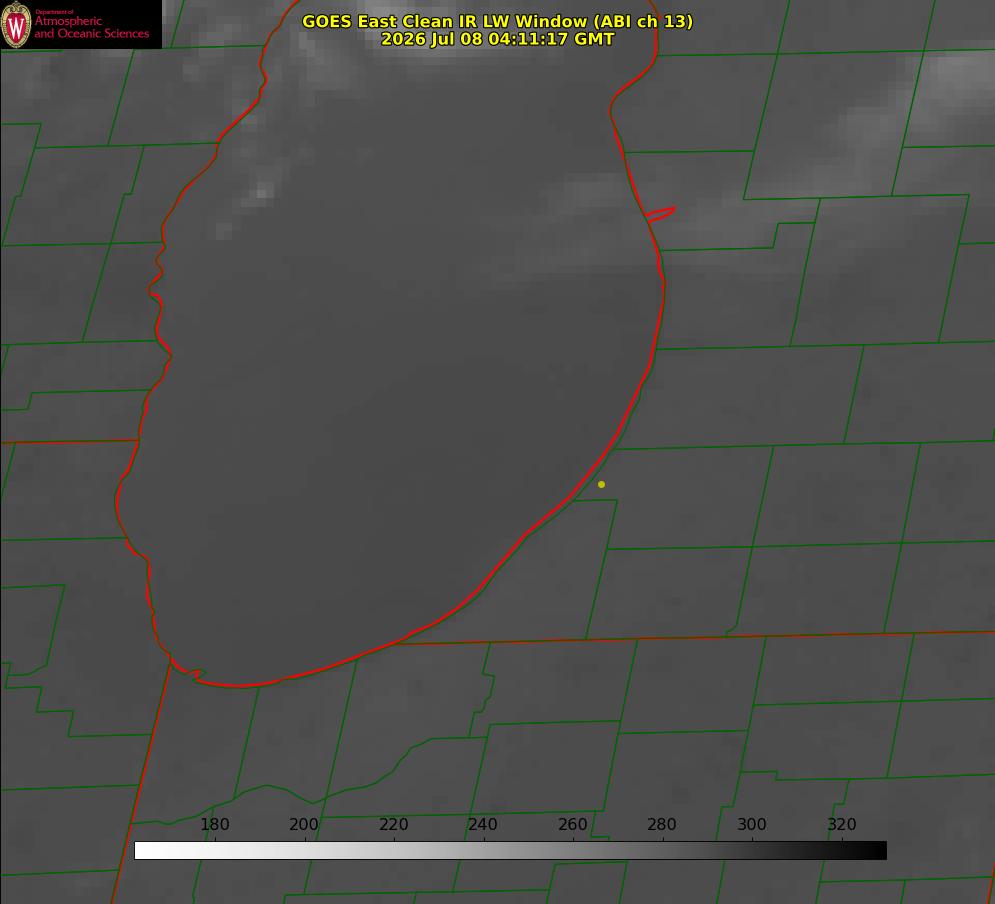Image resolution: width=995 pixels, height=904 pixels.
Task: Click the 280 colorbar tick label
Action: tap(662, 824)
